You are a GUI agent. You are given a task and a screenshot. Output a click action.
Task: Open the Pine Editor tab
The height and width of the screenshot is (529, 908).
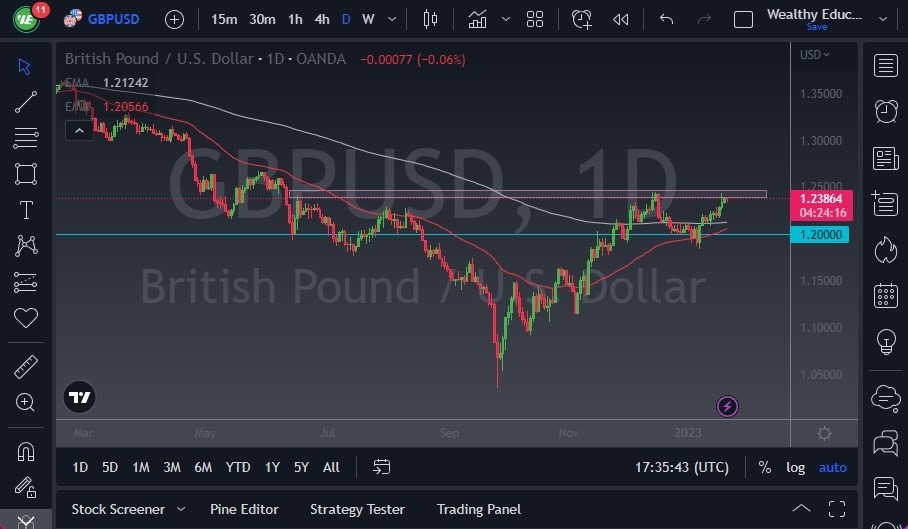tap(244, 509)
